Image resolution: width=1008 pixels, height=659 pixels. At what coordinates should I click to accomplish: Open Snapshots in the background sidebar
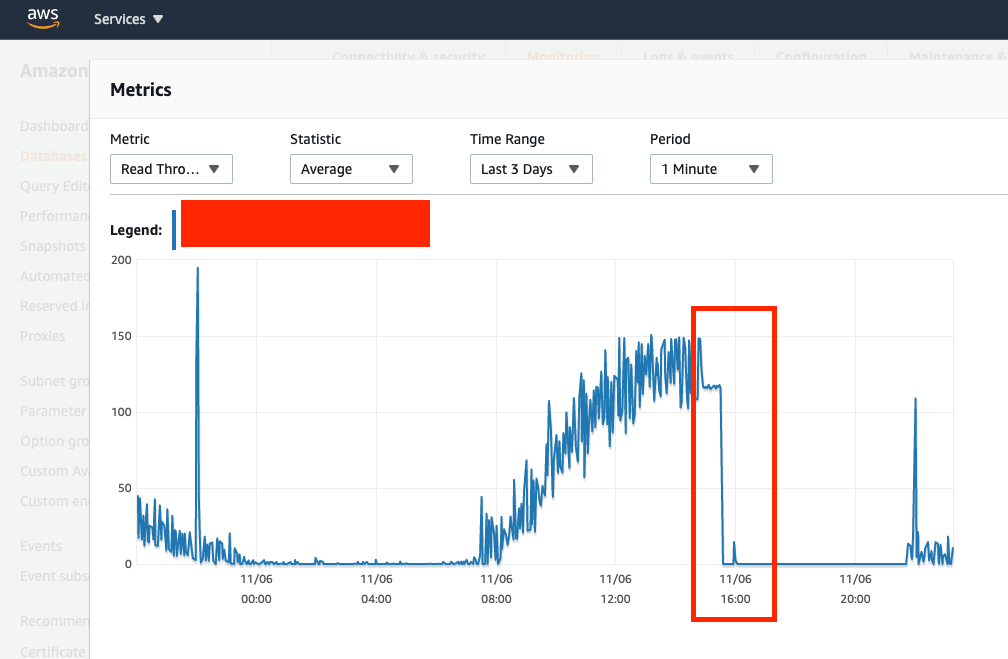(x=53, y=246)
